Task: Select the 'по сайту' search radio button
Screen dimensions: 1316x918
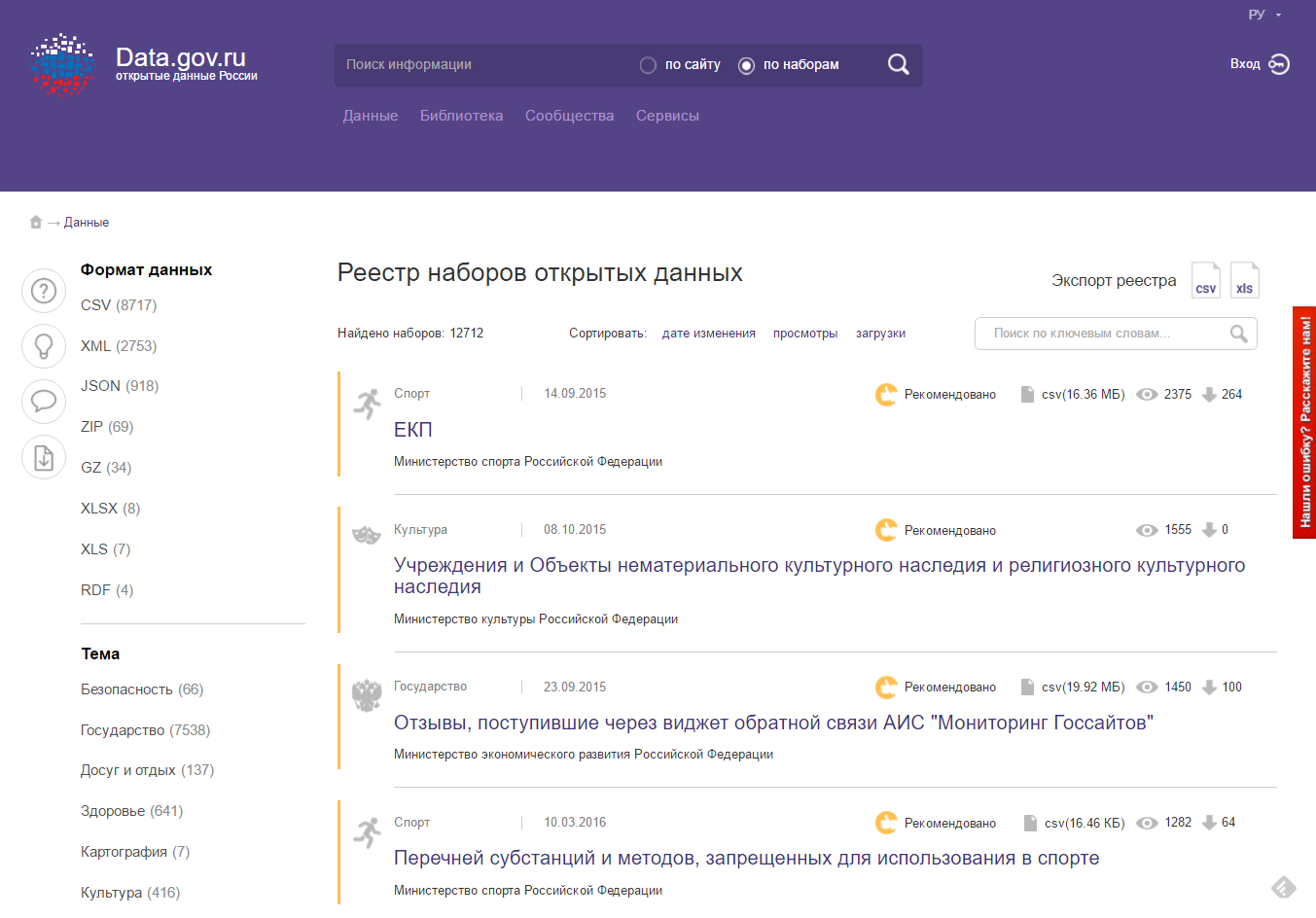Action: click(x=648, y=65)
